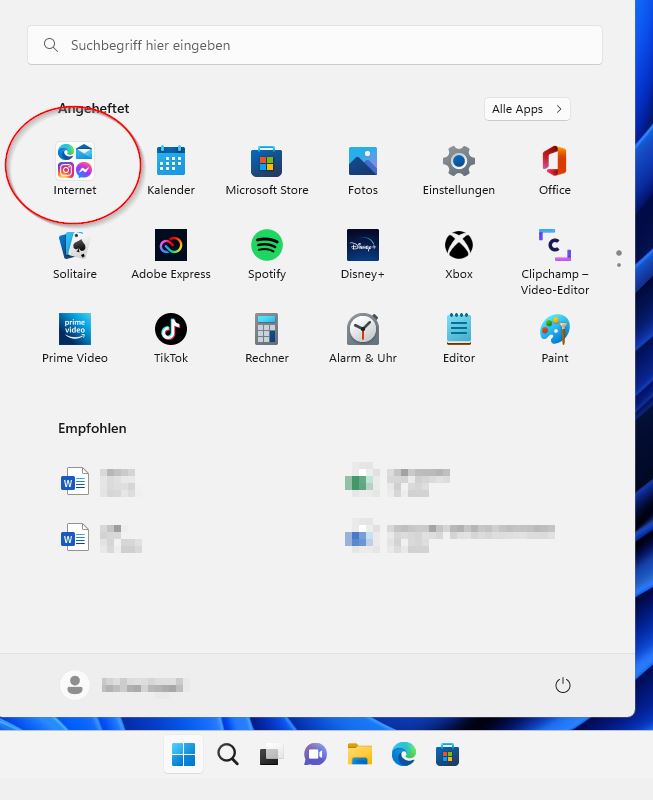The width and height of the screenshot is (653, 800).
Task: Open the Rechner calculator app
Action: (x=267, y=338)
